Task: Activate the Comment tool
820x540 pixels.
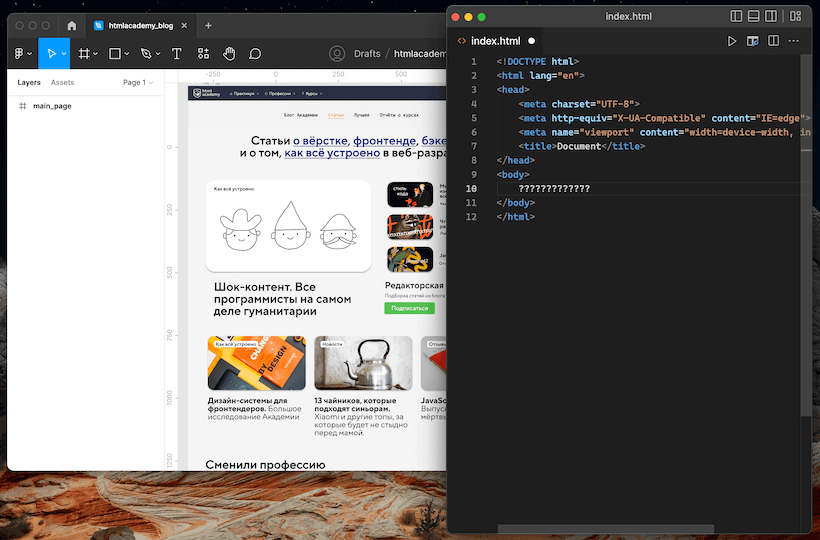Action: click(x=255, y=53)
